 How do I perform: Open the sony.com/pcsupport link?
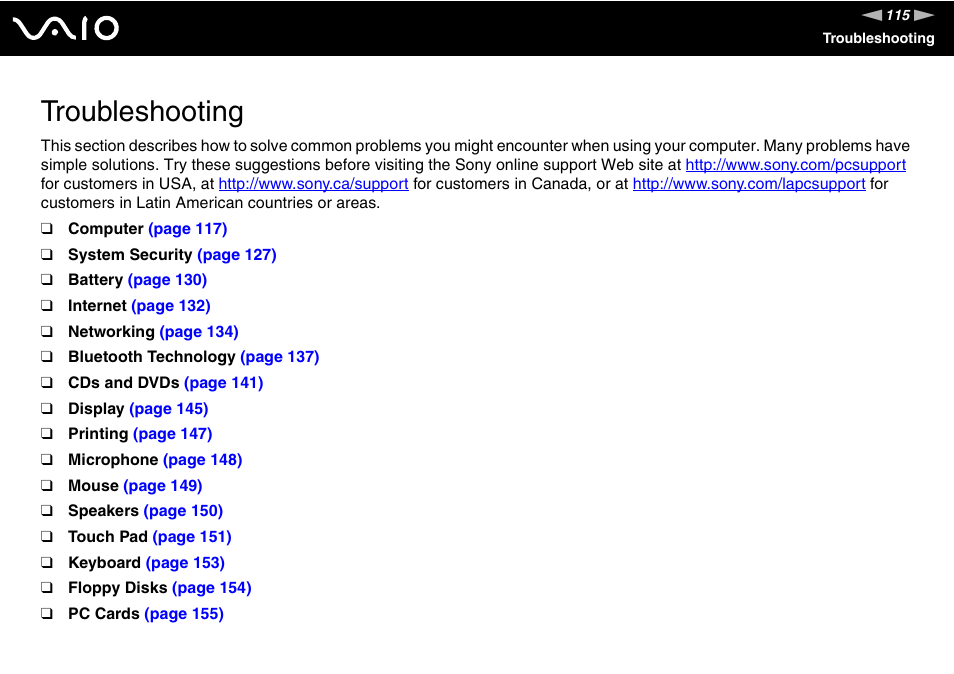[795, 165]
